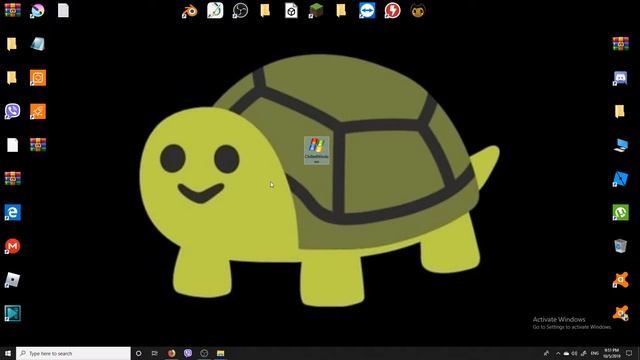Open the TeamViewer desktop shortcut
This screenshot has height=360, width=640.
pyautogui.click(x=367, y=11)
